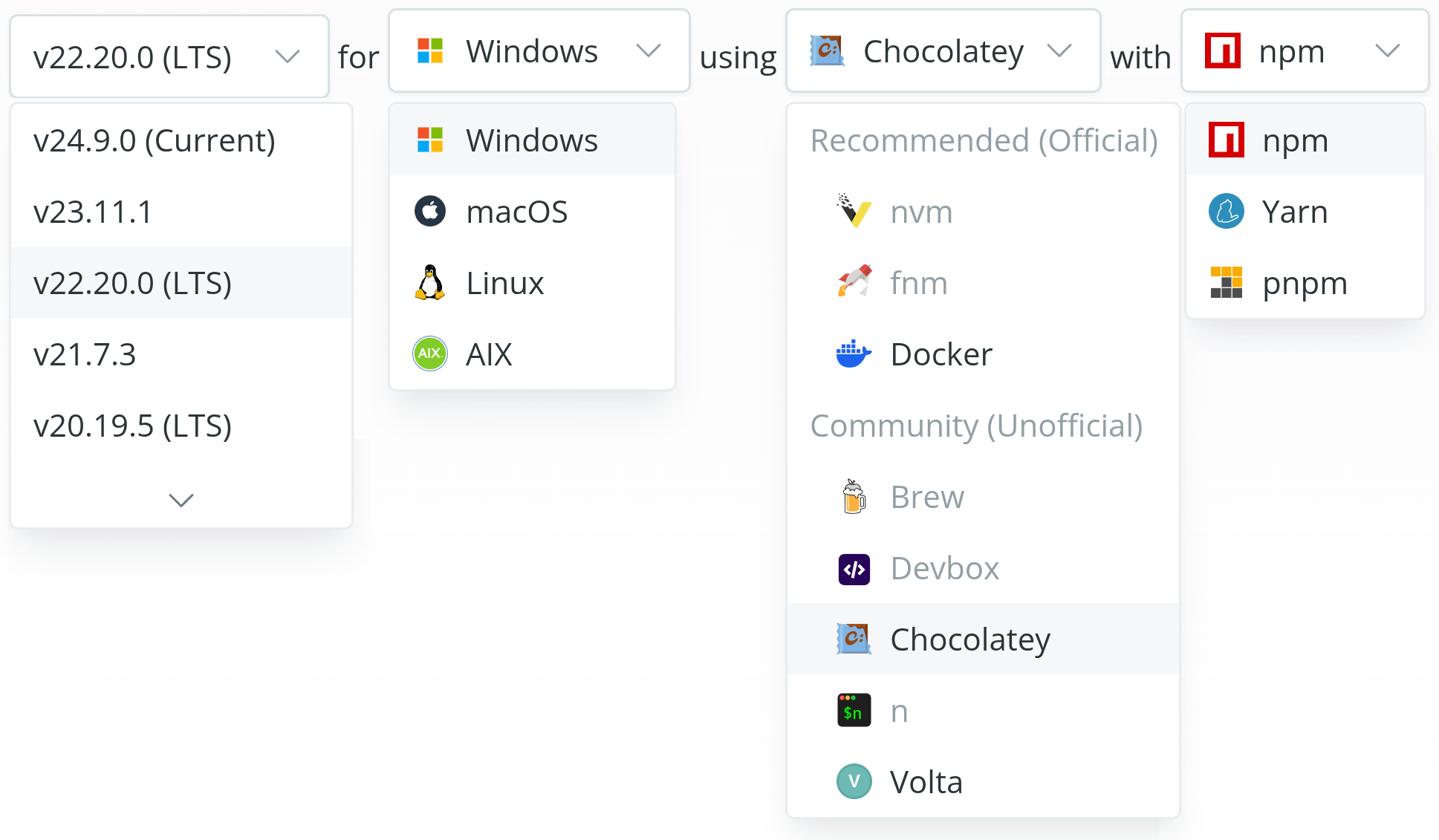The width and height of the screenshot is (1439, 840).
Task: Open the Windows platform dropdown
Action: pos(539,51)
